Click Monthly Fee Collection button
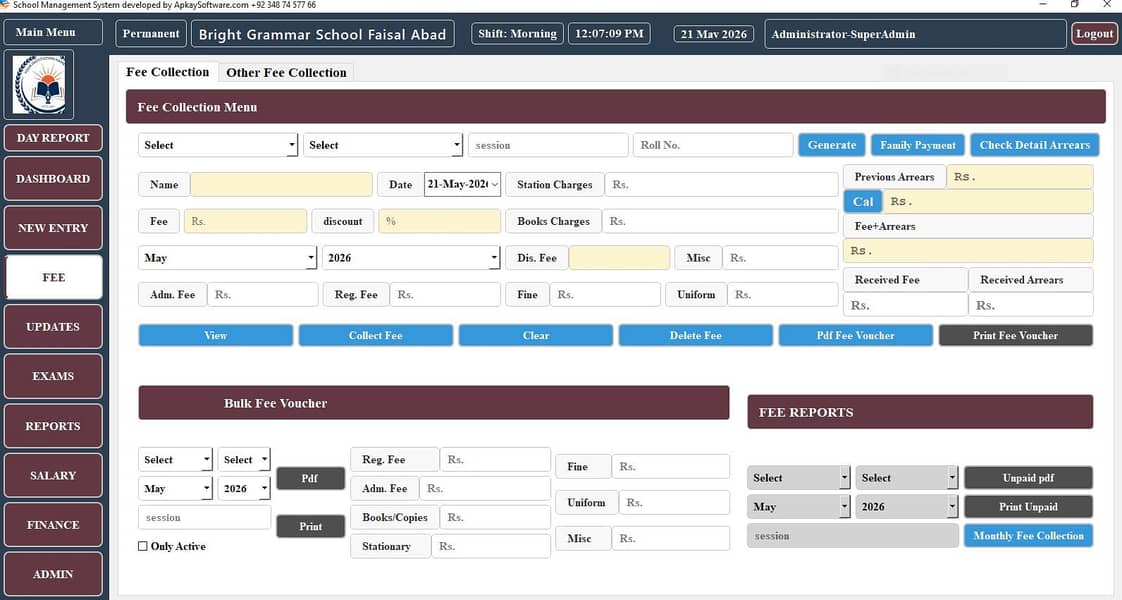 click(1028, 536)
